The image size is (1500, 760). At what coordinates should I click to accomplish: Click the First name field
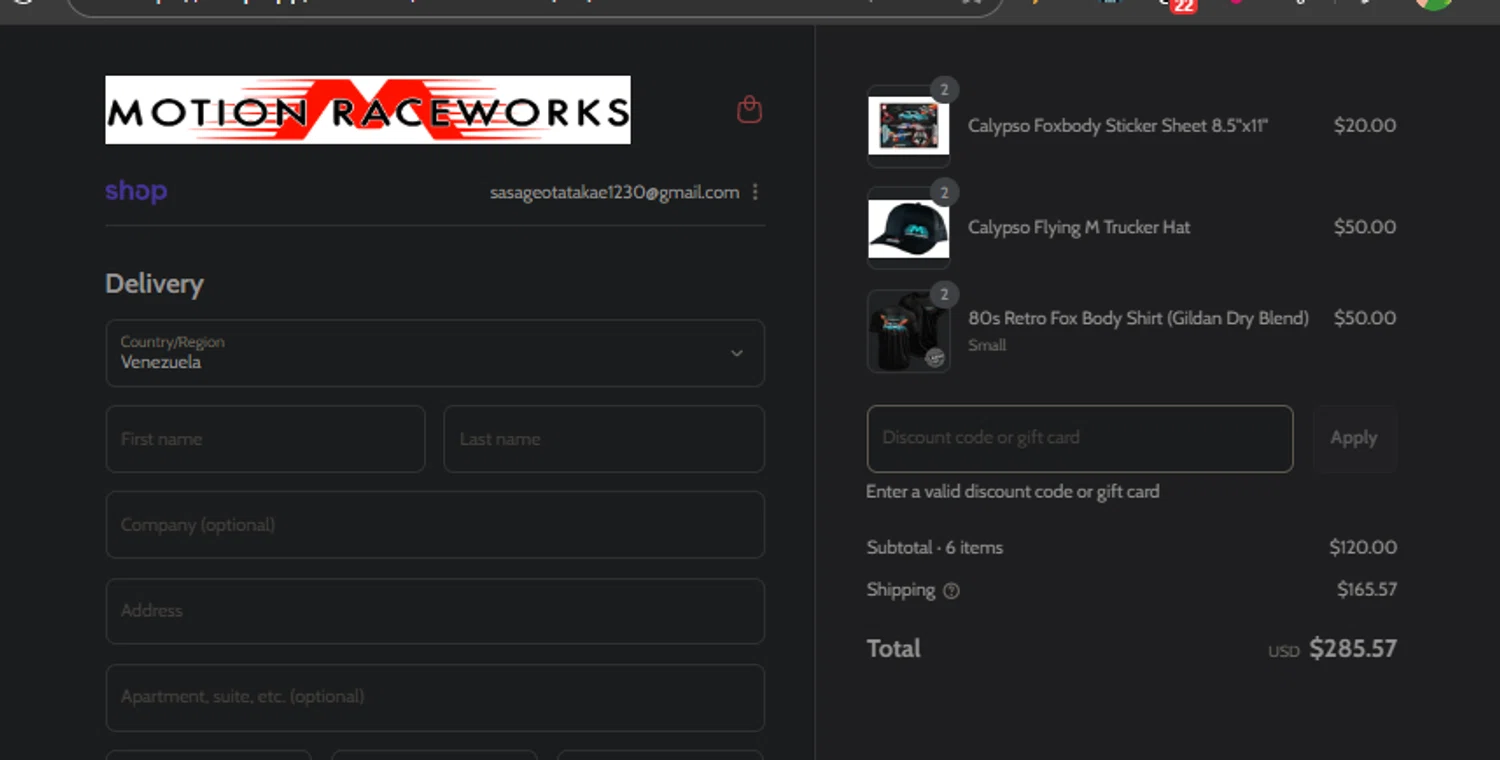pos(265,439)
